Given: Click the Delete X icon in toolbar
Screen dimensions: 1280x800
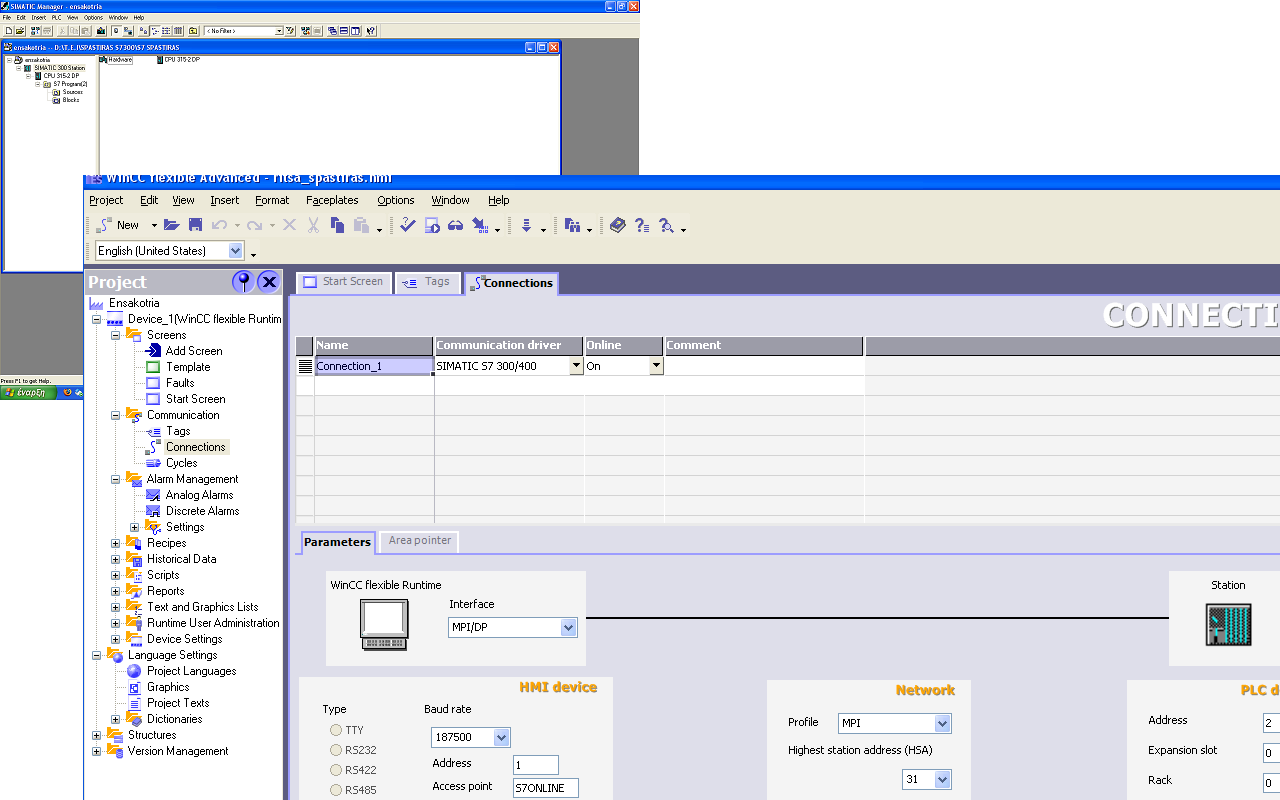Looking at the screenshot, I should pyautogui.click(x=290, y=225).
